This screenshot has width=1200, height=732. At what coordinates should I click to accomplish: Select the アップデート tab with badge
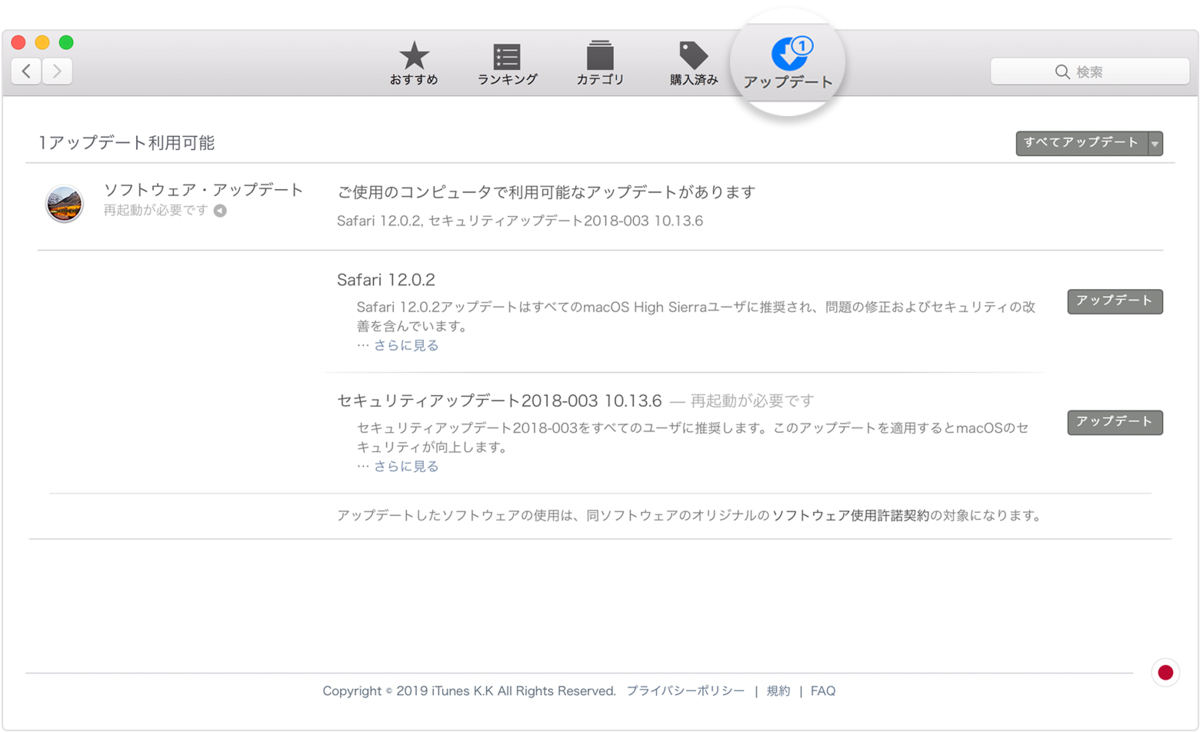[788, 64]
